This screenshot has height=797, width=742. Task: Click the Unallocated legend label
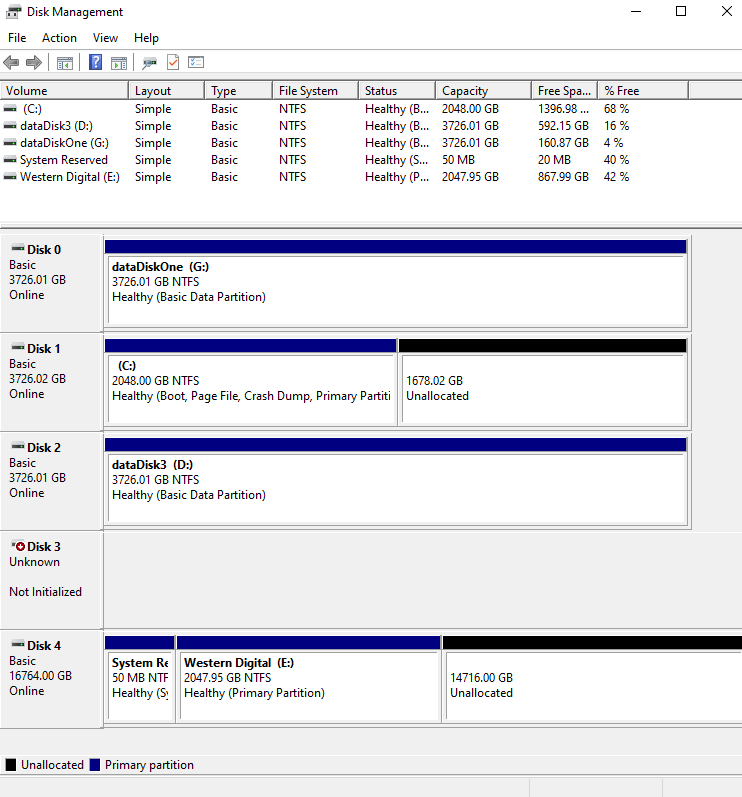52,764
